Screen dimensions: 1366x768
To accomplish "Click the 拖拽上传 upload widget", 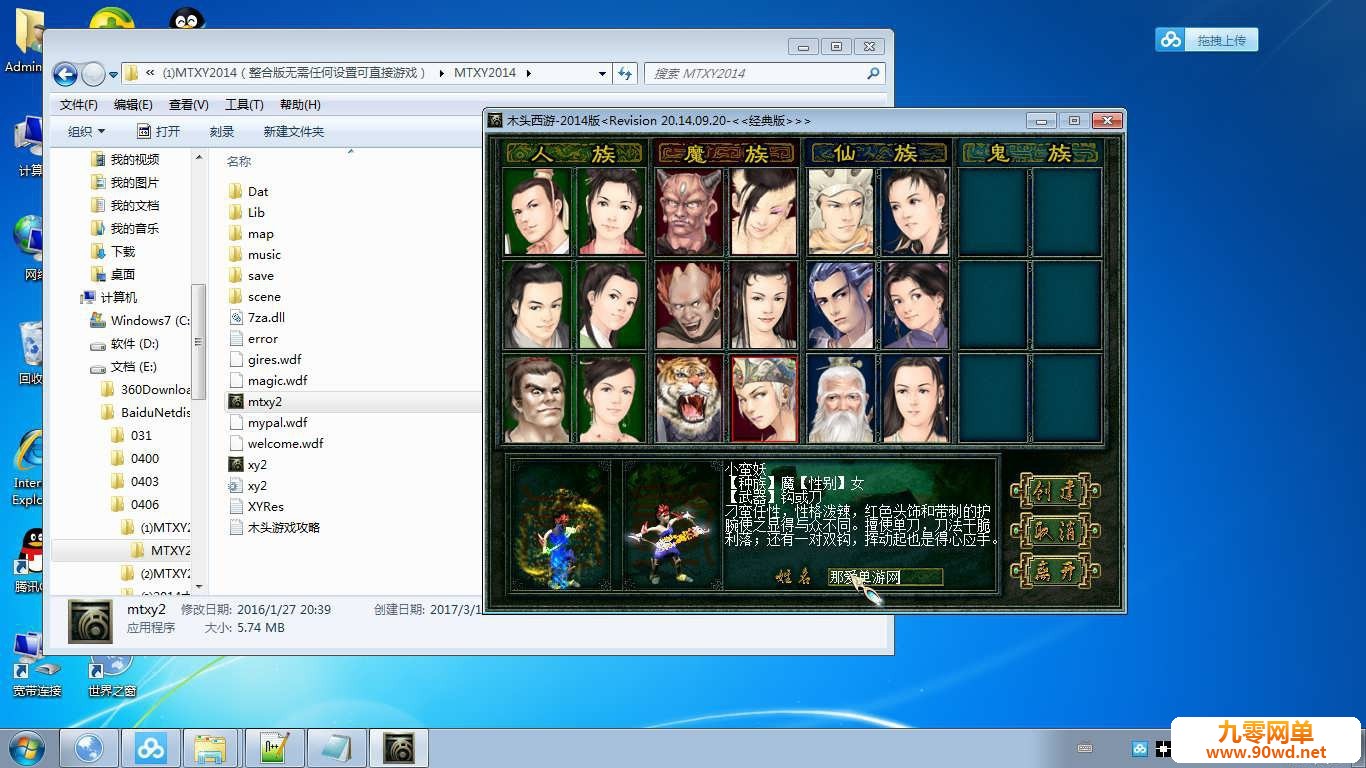I will (1207, 40).
